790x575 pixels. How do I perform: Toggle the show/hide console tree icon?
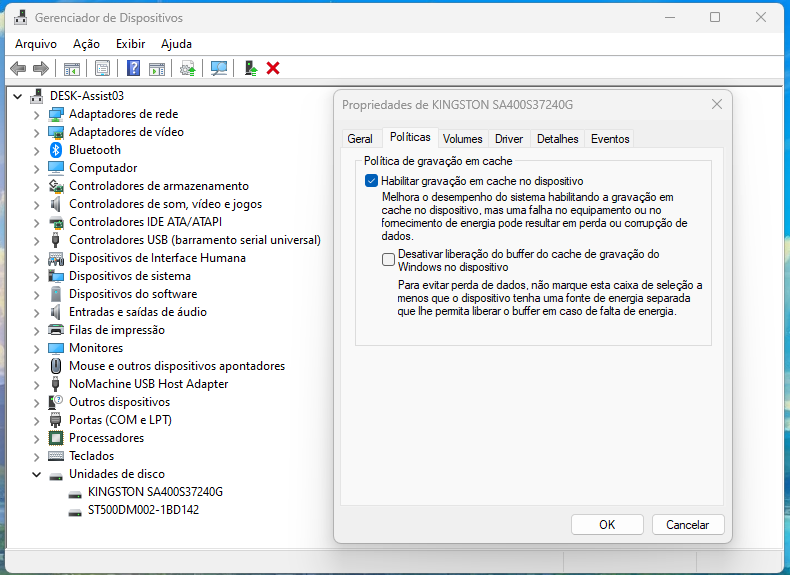72,69
